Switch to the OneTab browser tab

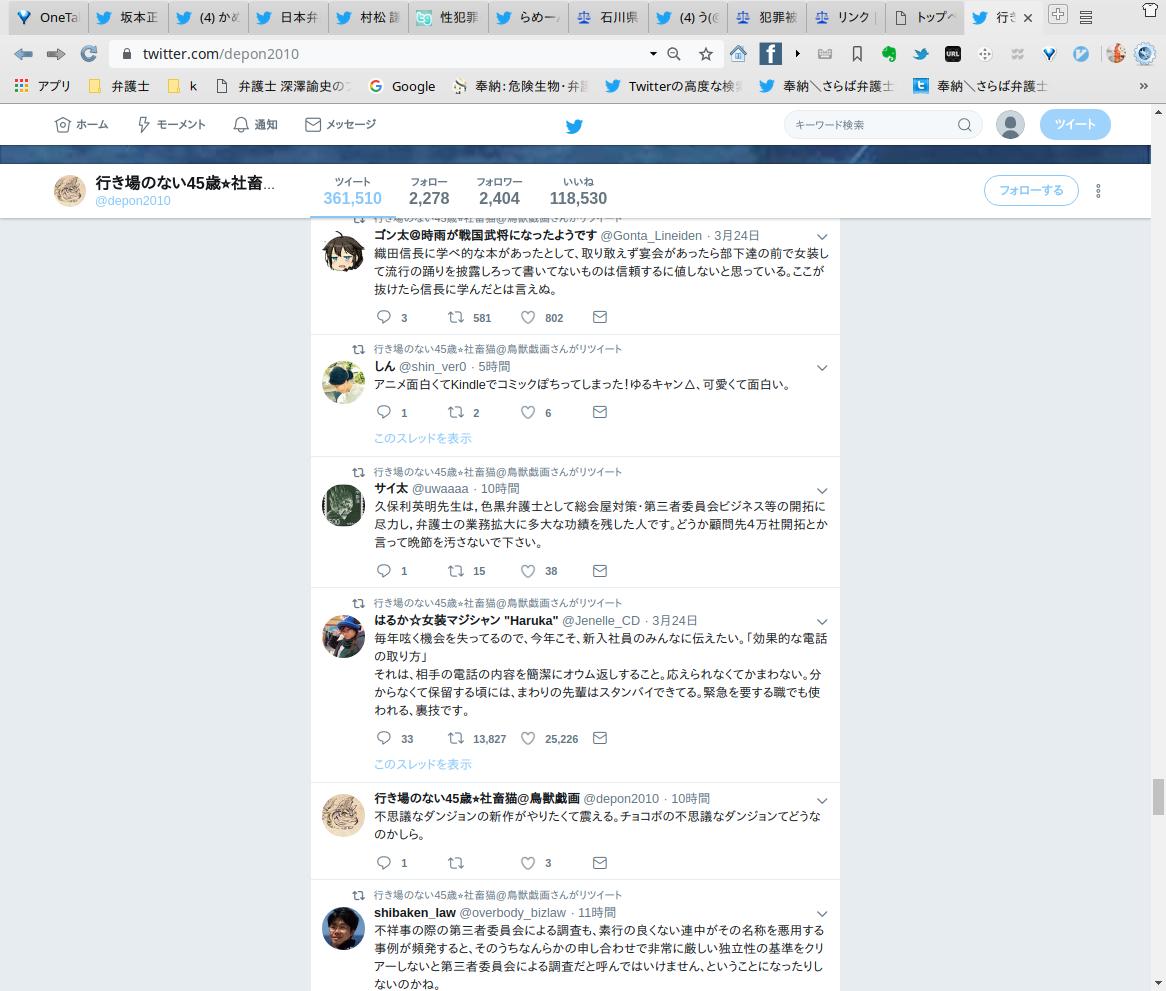[48, 17]
